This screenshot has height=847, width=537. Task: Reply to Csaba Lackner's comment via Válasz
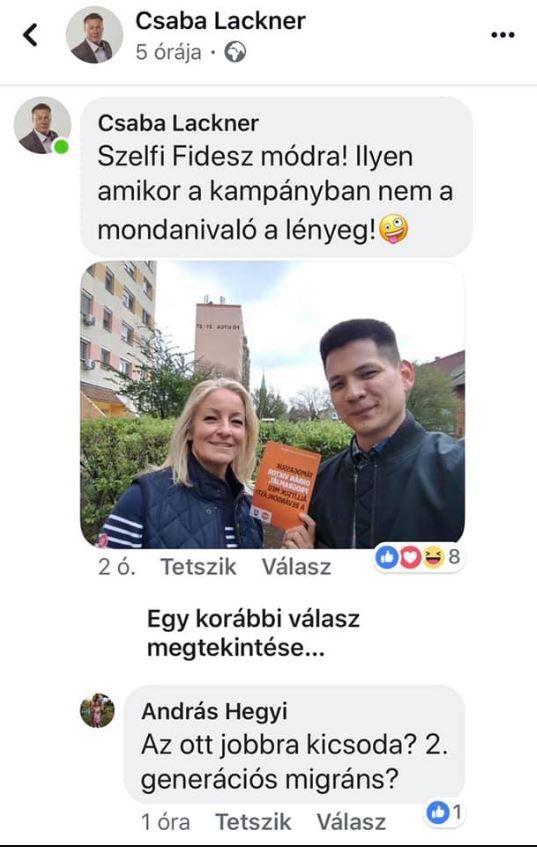pos(296,567)
